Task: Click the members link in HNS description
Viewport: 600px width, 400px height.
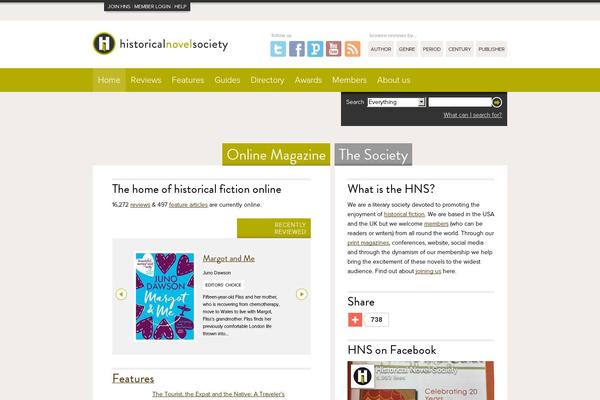Action: [436, 224]
